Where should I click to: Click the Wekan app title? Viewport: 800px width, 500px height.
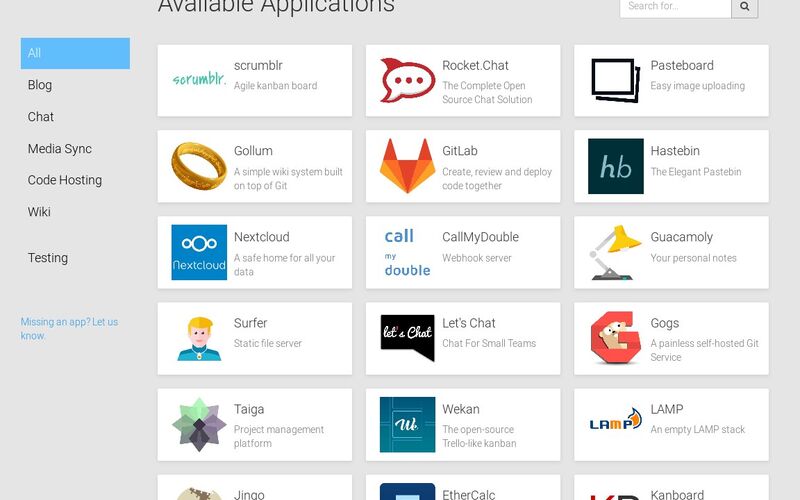(460, 409)
